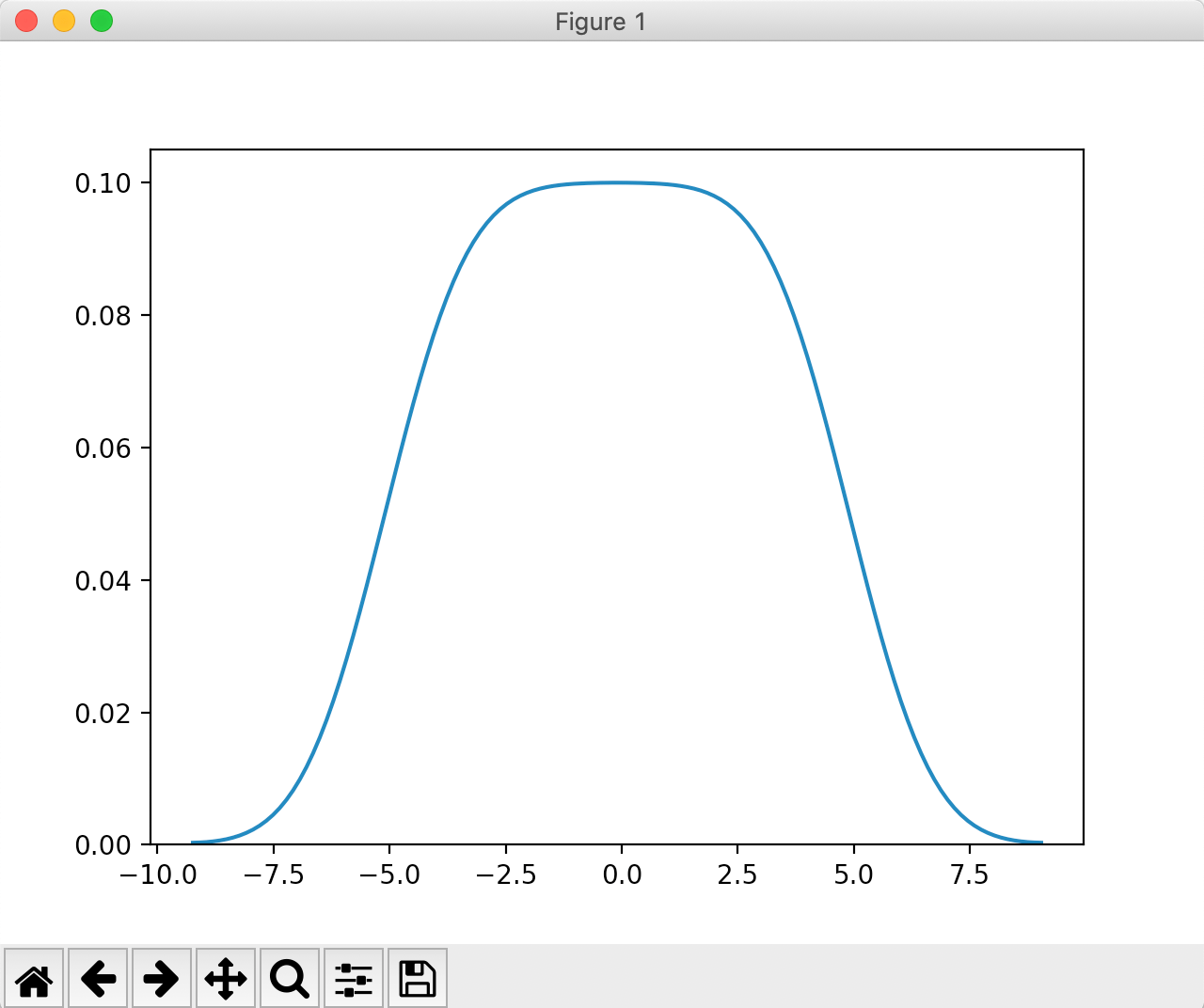
Task: Click the 0.10 y-axis tick label
Action: [103, 183]
